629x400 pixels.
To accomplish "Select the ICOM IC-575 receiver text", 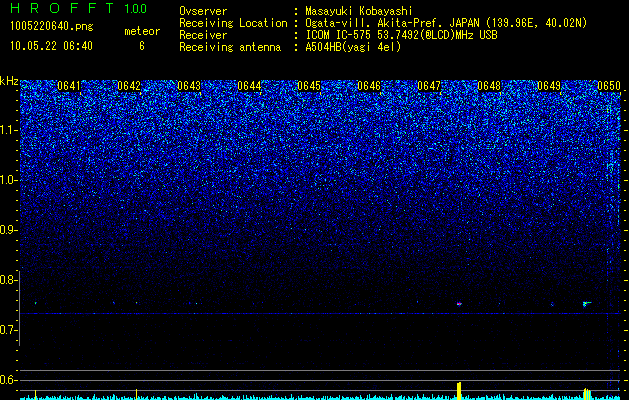I will point(401,35).
